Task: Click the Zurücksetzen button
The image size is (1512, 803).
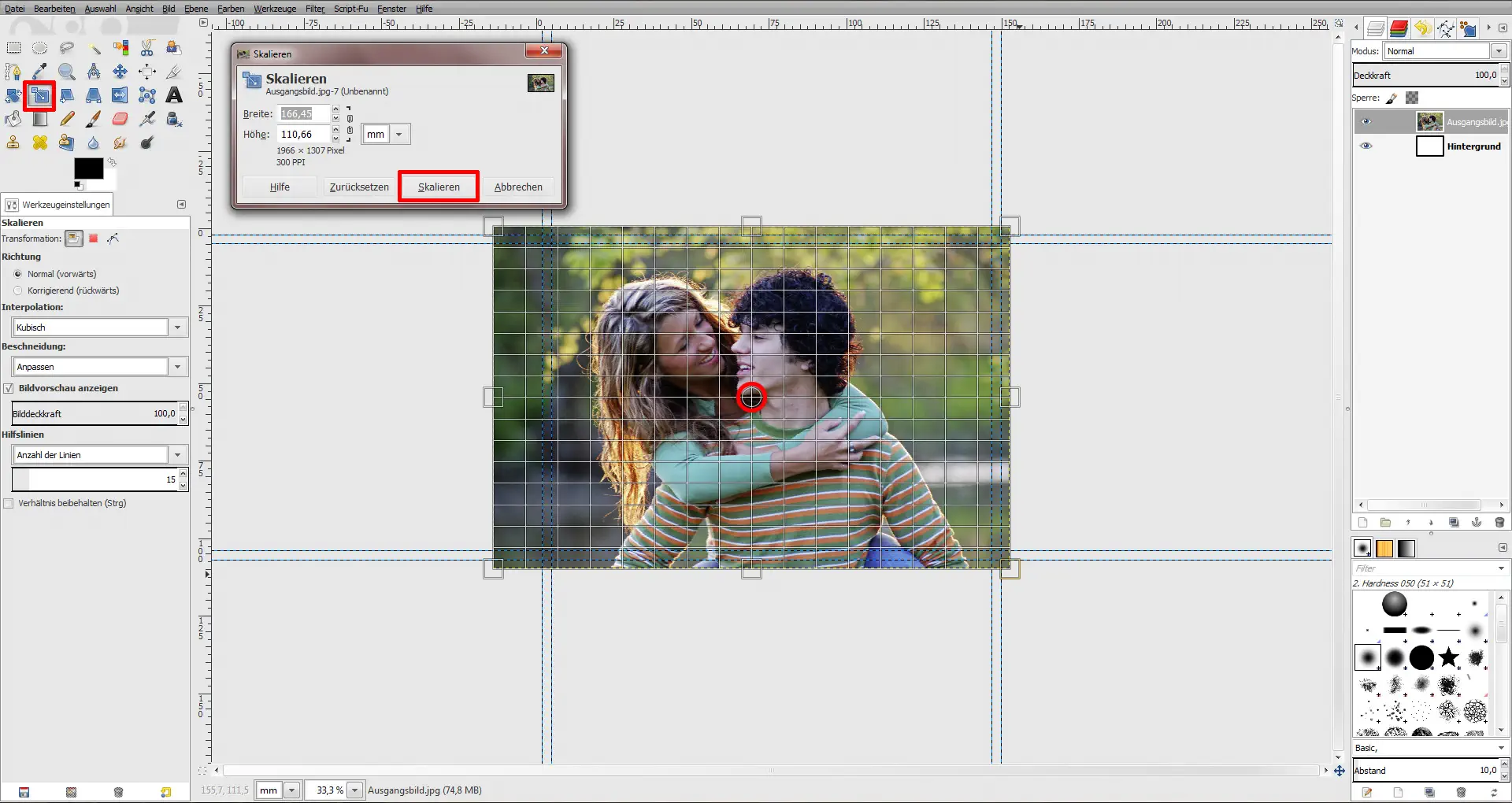Action: (358, 187)
